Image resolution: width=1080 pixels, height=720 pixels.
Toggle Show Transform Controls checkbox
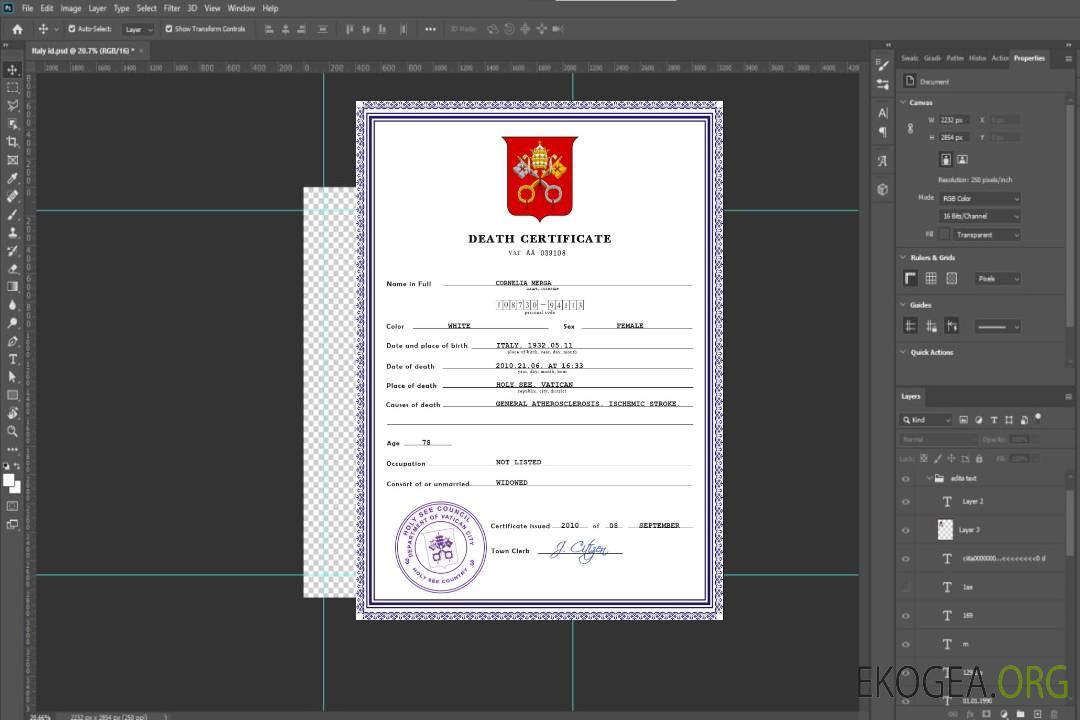(x=169, y=29)
